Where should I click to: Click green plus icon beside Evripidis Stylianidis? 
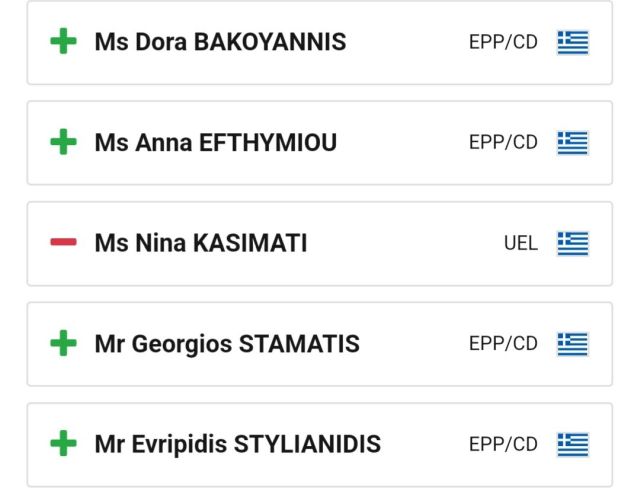[x=63, y=444]
